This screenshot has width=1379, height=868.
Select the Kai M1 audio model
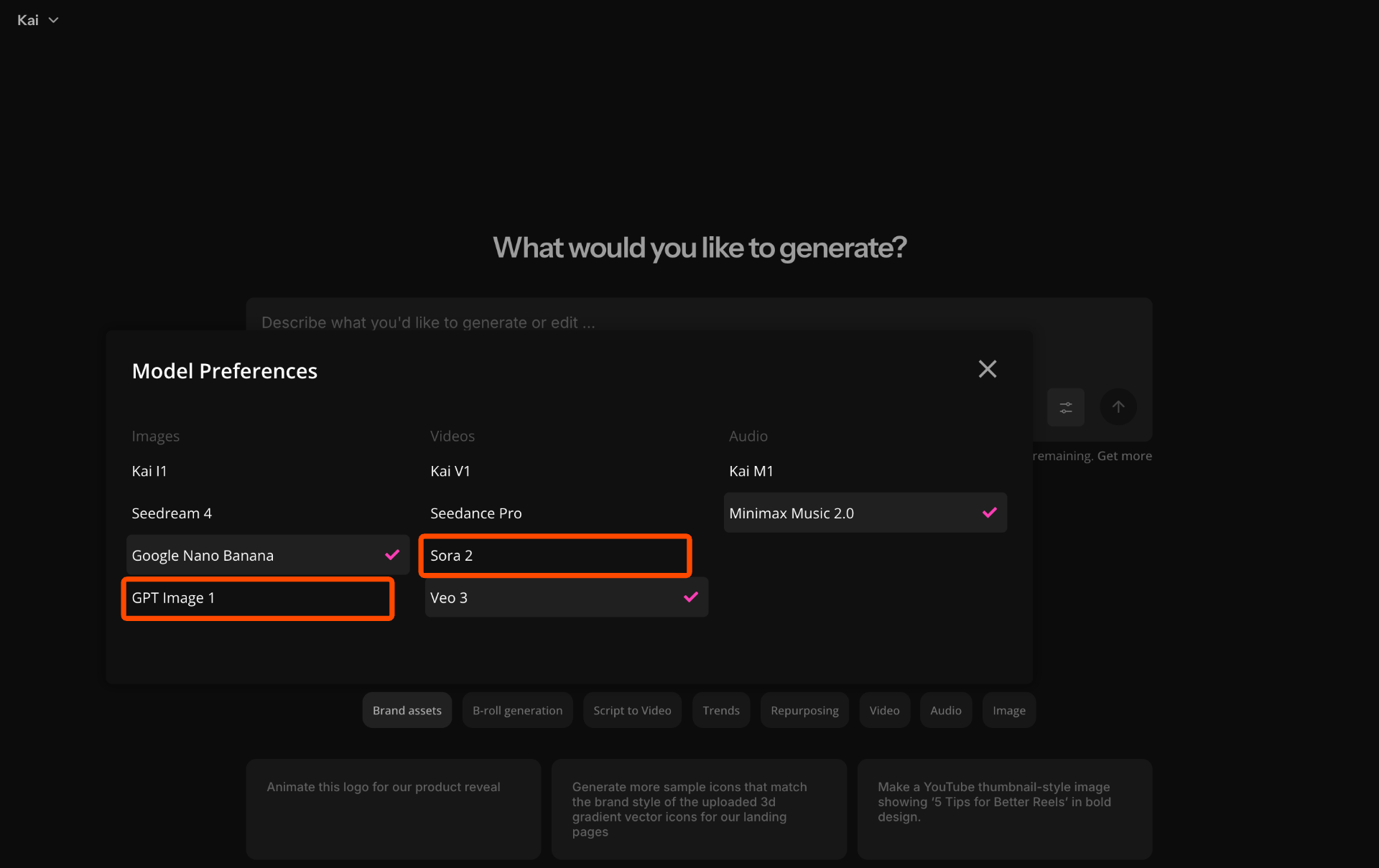click(x=751, y=471)
